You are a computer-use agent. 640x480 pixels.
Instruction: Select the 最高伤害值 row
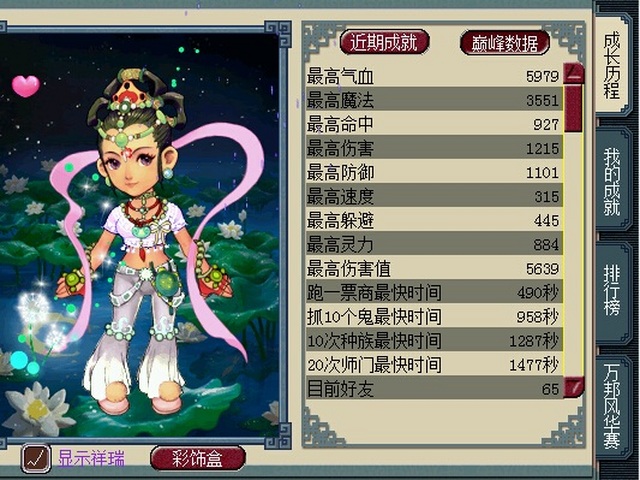434,268
